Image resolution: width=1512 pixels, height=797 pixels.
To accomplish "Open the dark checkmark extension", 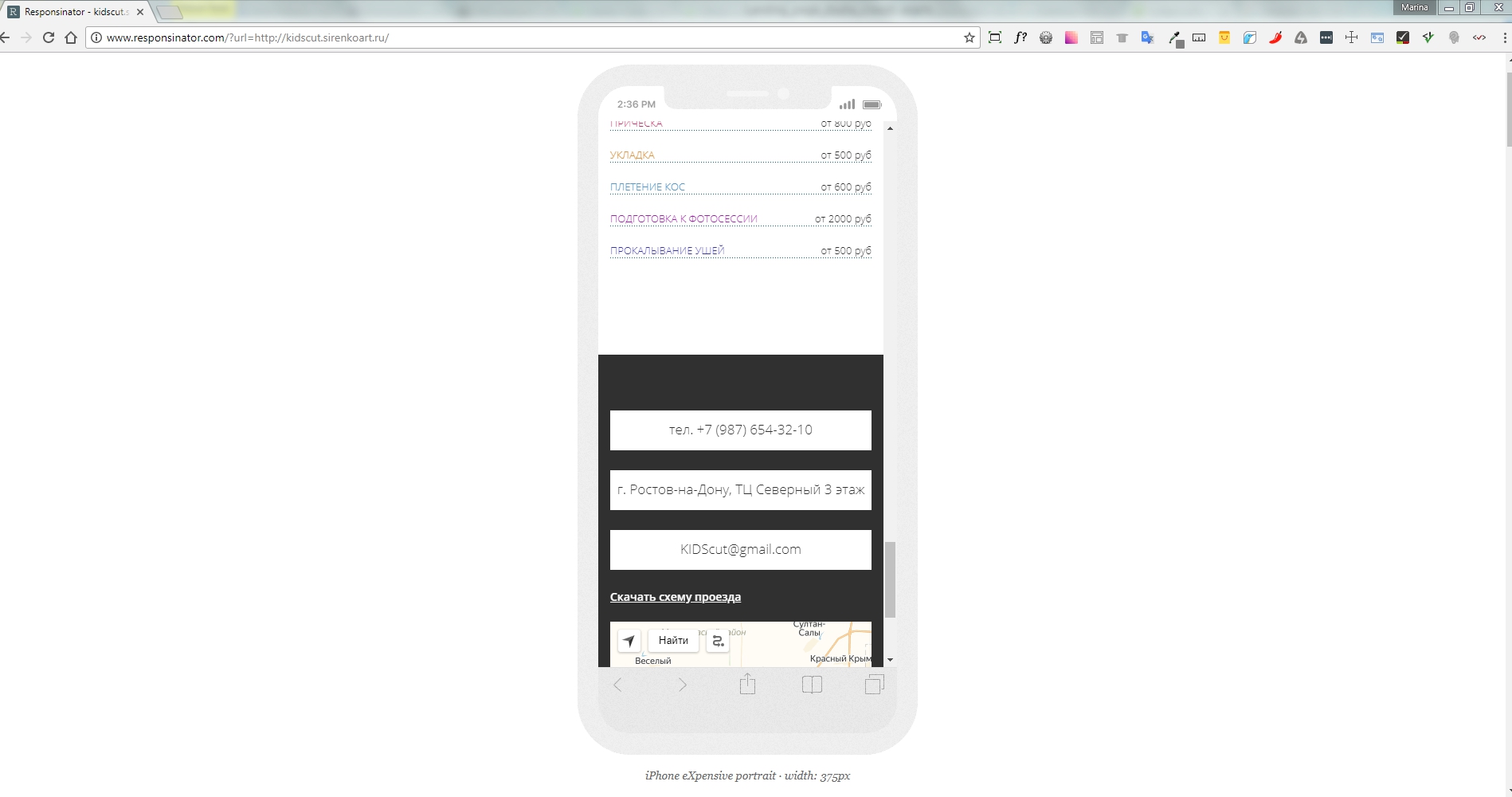I will coord(1403,37).
